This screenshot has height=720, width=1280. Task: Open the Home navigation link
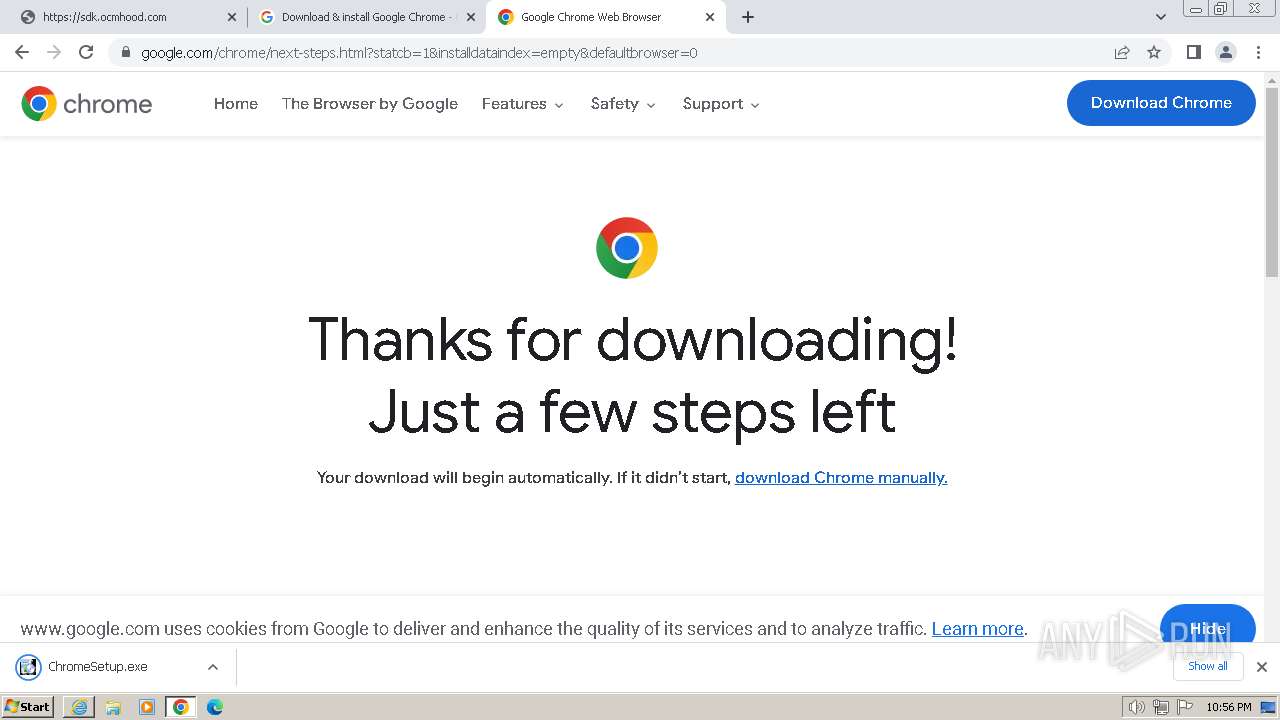click(x=236, y=103)
